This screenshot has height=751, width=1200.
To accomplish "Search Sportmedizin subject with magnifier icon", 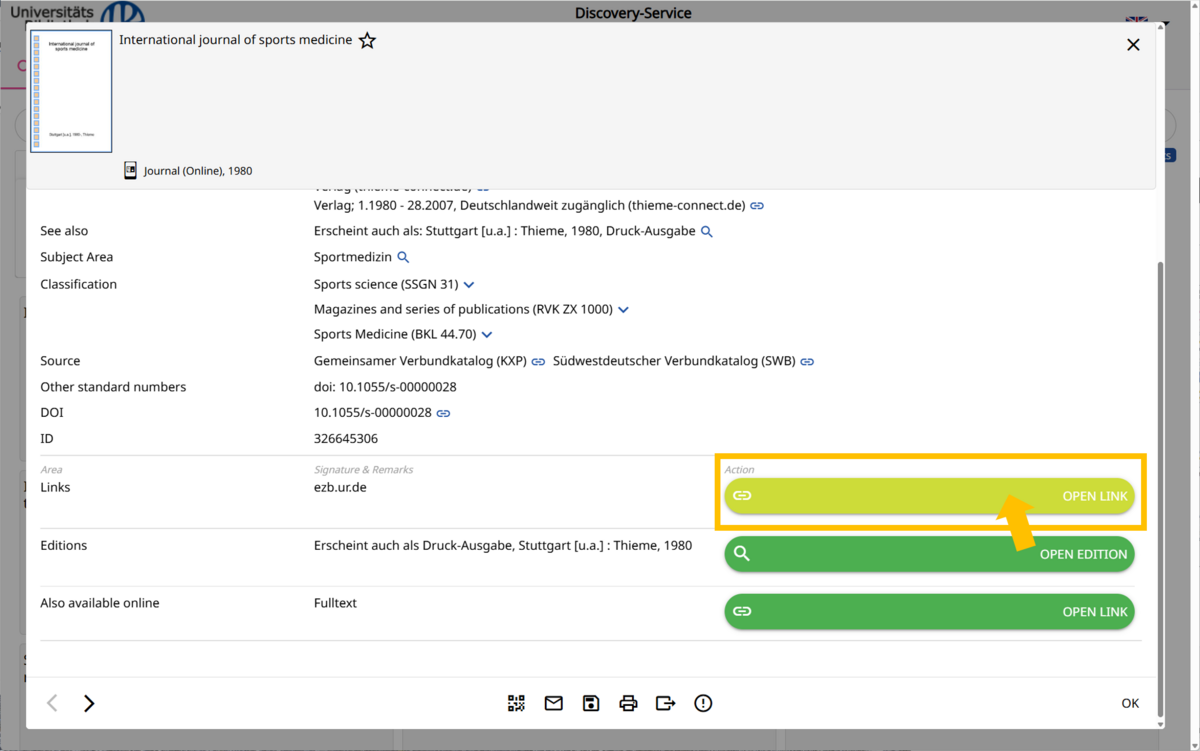I will pyautogui.click(x=403, y=258).
